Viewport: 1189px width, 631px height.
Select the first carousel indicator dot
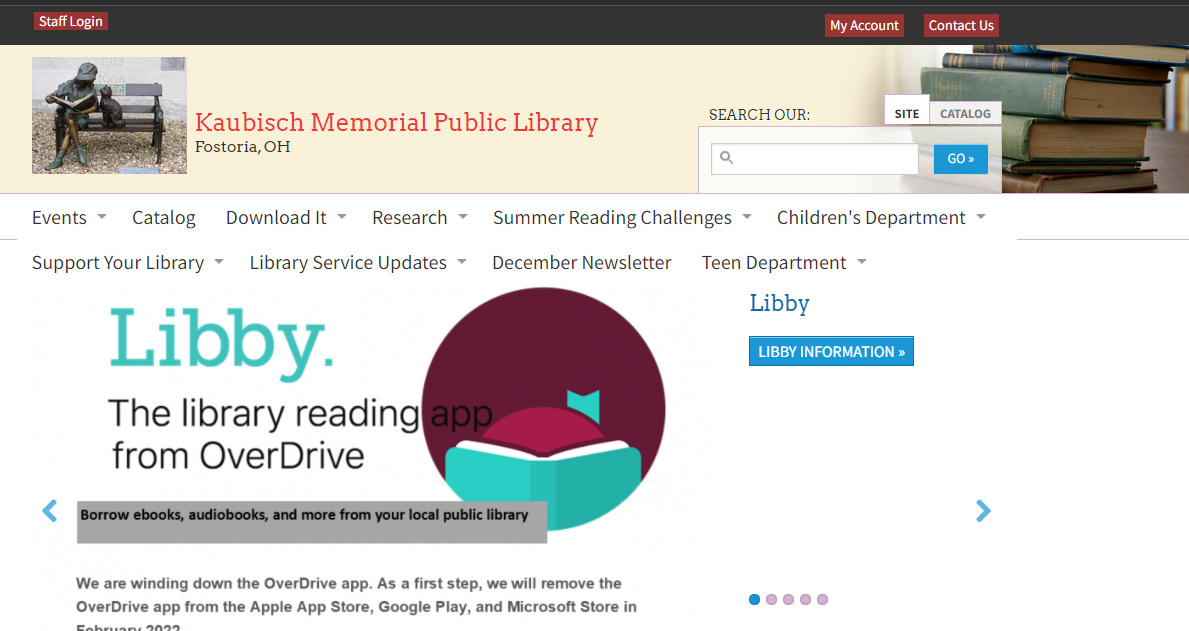[754, 599]
